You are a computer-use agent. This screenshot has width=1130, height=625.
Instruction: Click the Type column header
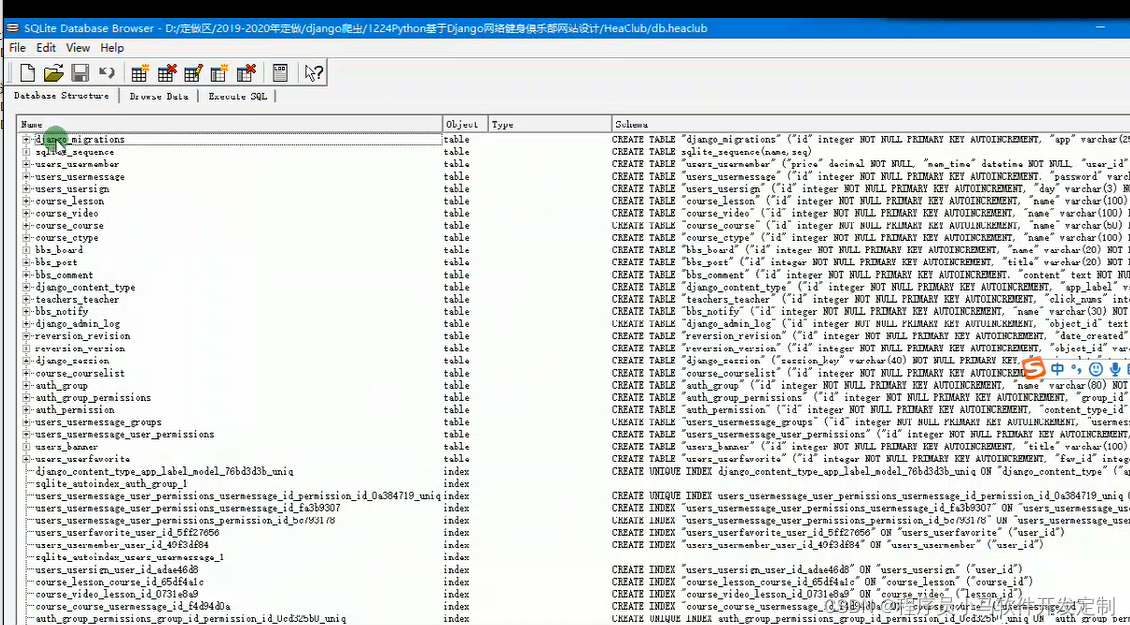[550, 124]
